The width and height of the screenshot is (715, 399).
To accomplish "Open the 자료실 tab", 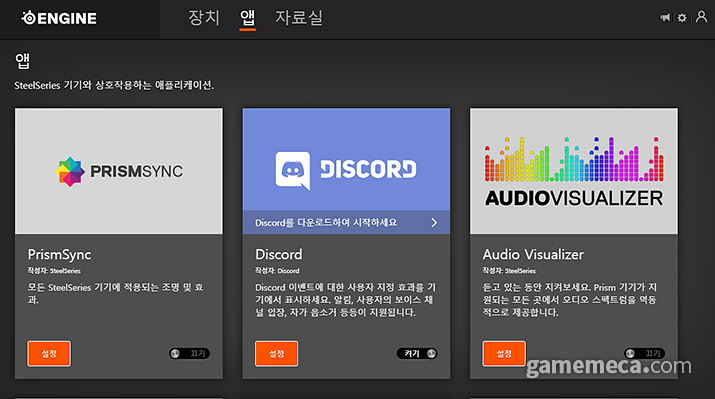I will click(x=299, y=18).
